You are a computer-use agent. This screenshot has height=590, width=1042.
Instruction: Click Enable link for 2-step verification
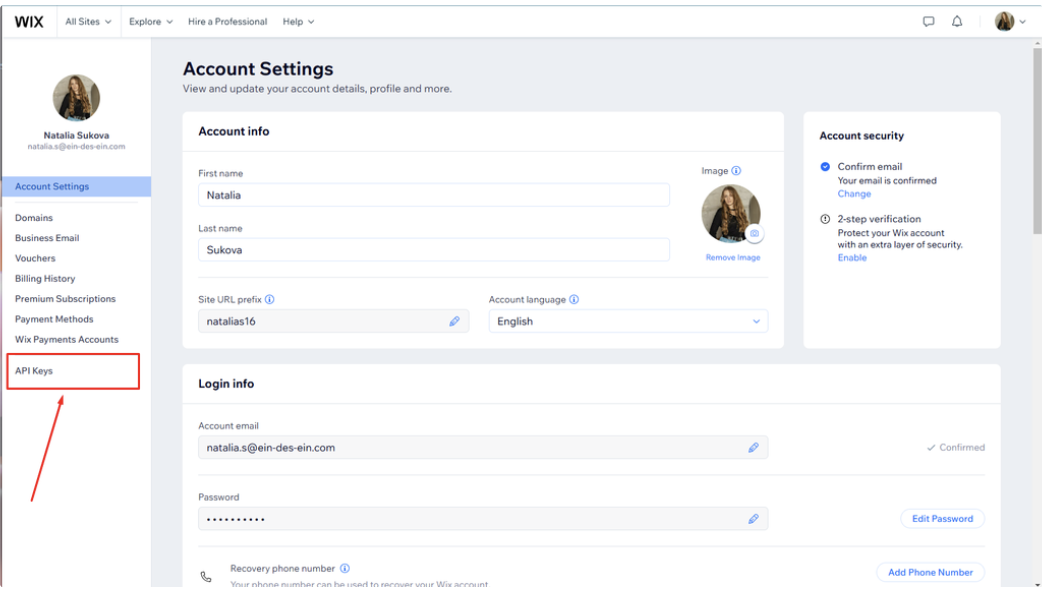click(852, 258)
